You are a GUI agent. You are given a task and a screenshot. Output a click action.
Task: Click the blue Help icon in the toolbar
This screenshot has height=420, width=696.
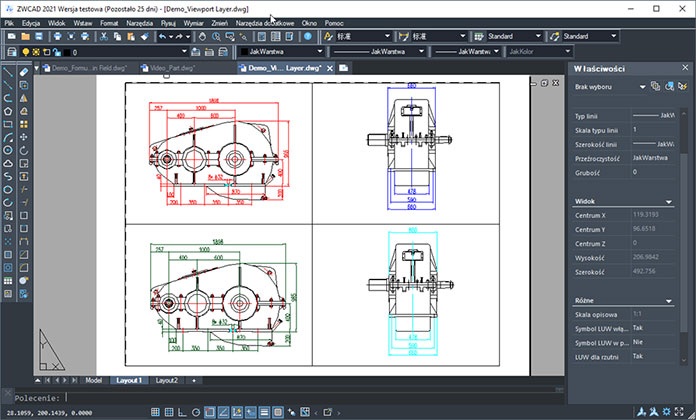click(x=308, y=36)
